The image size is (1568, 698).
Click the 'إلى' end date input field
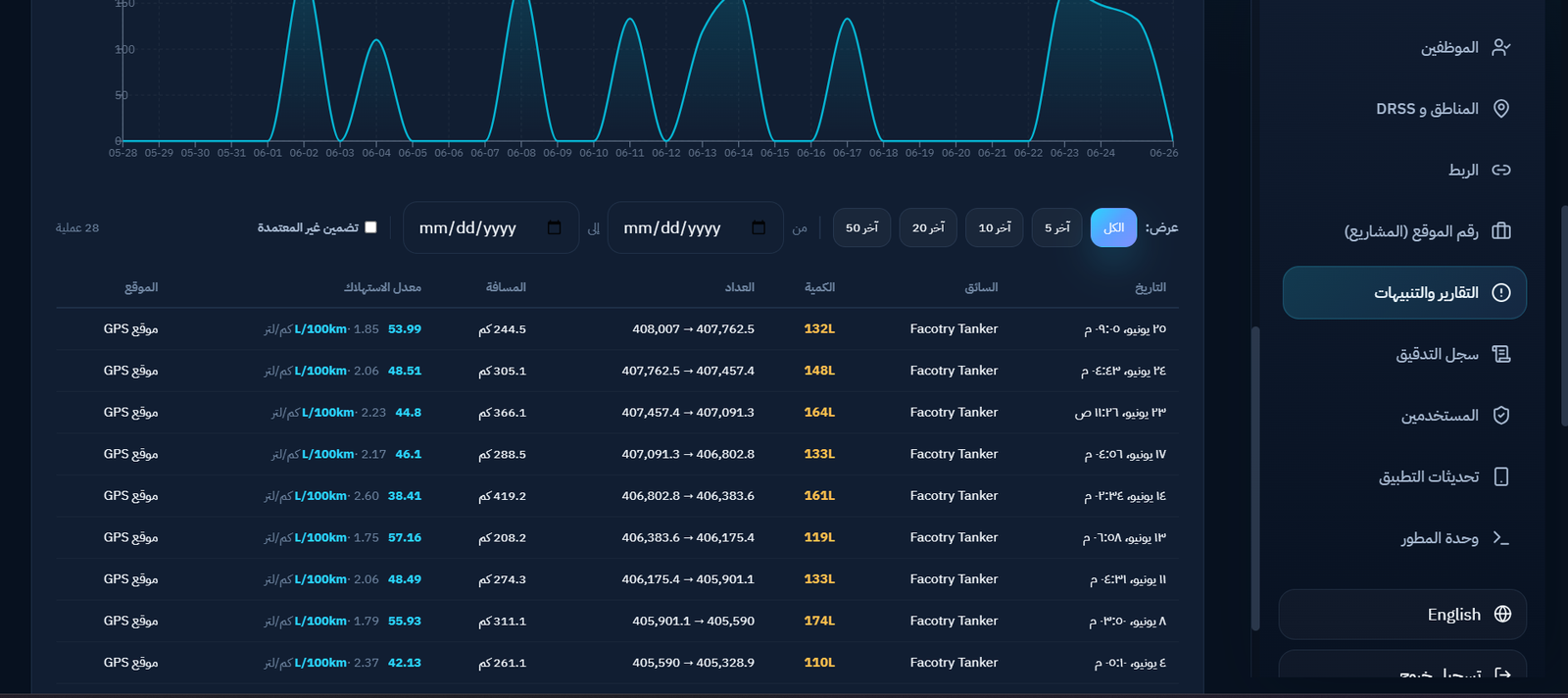[x=491, y=227]
